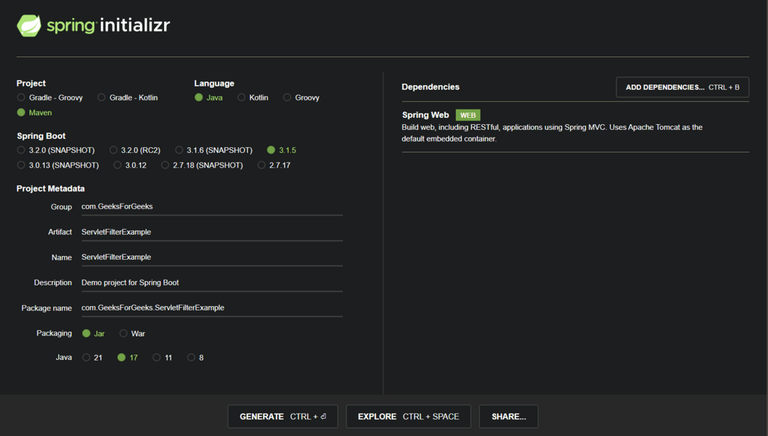Generate the project with GENERATE button
Viewport: 768px width, 436px height.
coord(283,416)
